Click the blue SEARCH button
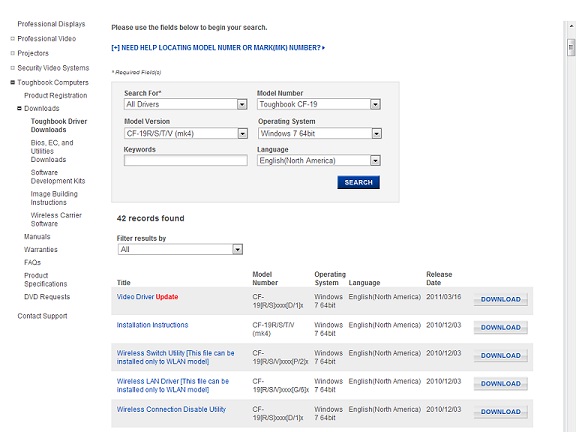 click(359, 182)
